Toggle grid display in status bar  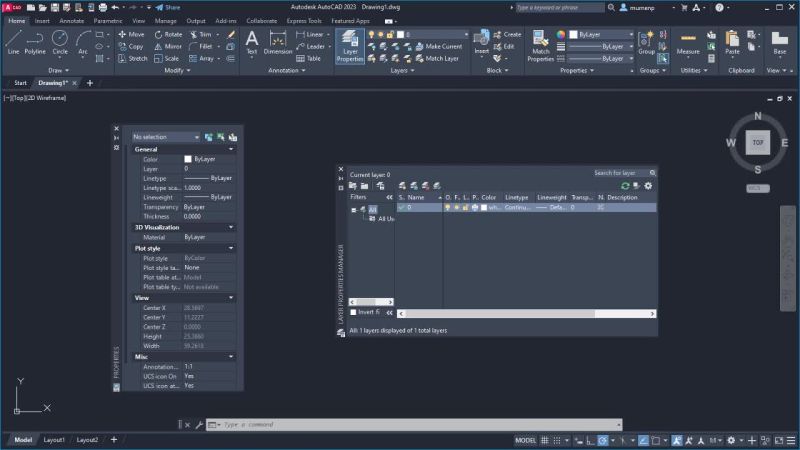click(544, 440)
